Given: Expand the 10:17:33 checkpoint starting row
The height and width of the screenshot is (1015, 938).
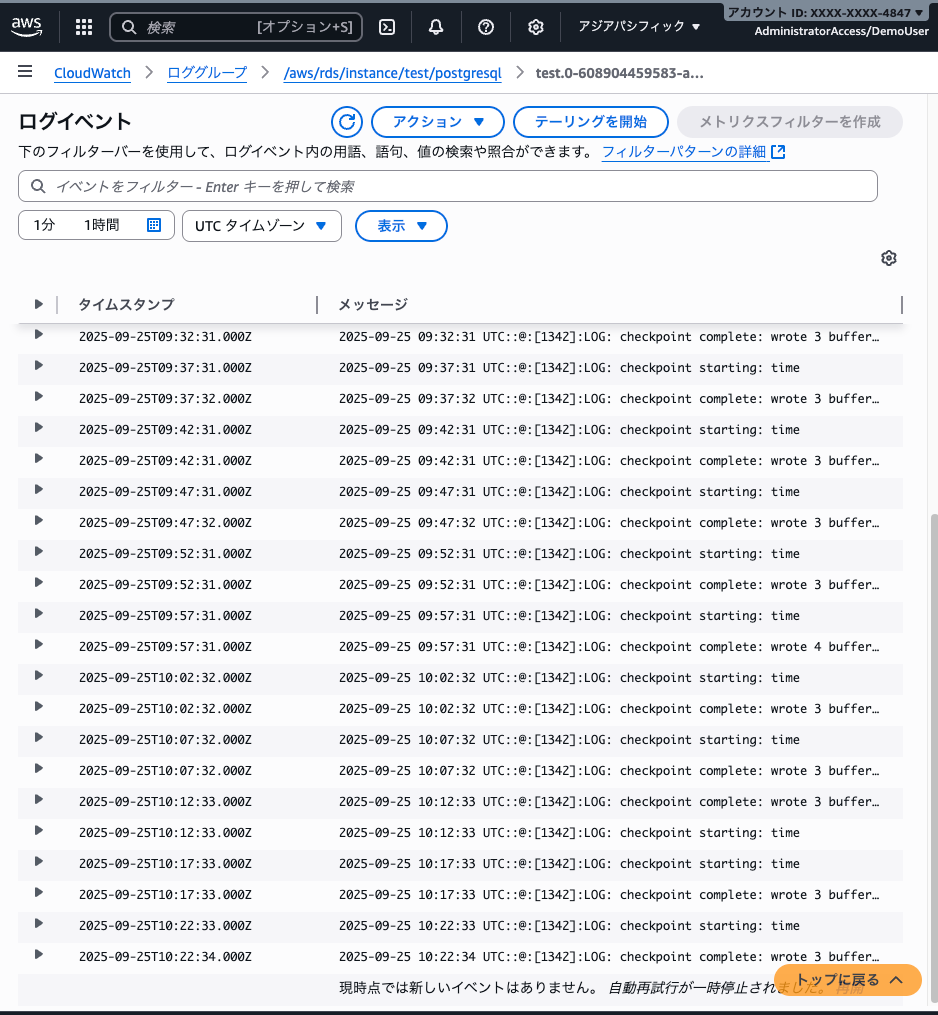Looking at the screenshot, I should [x=38, y=862].
